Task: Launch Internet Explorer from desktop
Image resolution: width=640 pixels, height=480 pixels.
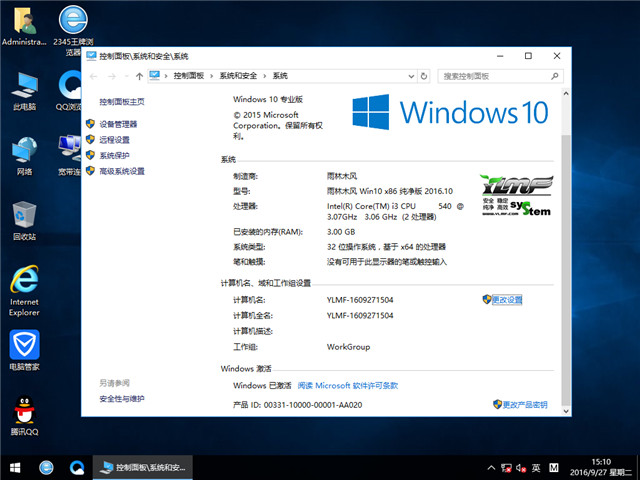Action: tap(24, 291)
